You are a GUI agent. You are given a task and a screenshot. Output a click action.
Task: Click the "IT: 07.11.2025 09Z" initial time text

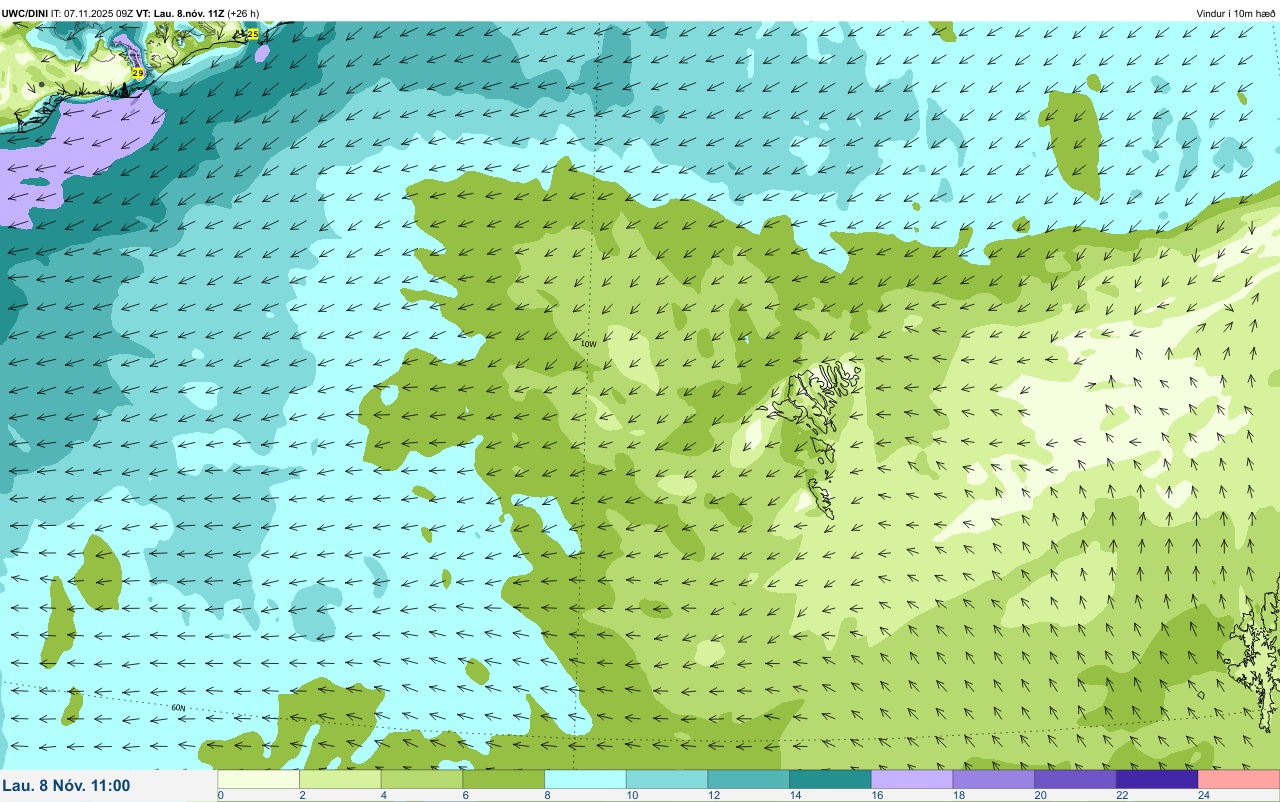point(92,13)
